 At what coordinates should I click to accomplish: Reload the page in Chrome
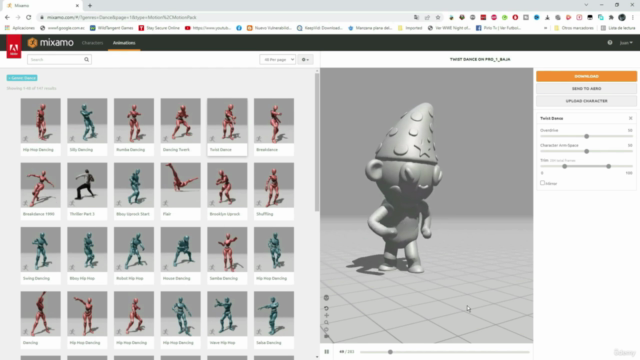click(x=29, y=18)
